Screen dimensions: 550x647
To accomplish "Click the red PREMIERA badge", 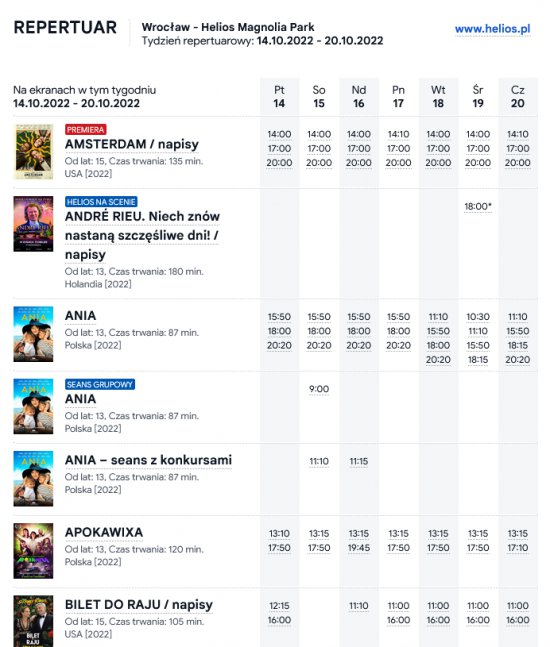I will click(x=85, y=130).
